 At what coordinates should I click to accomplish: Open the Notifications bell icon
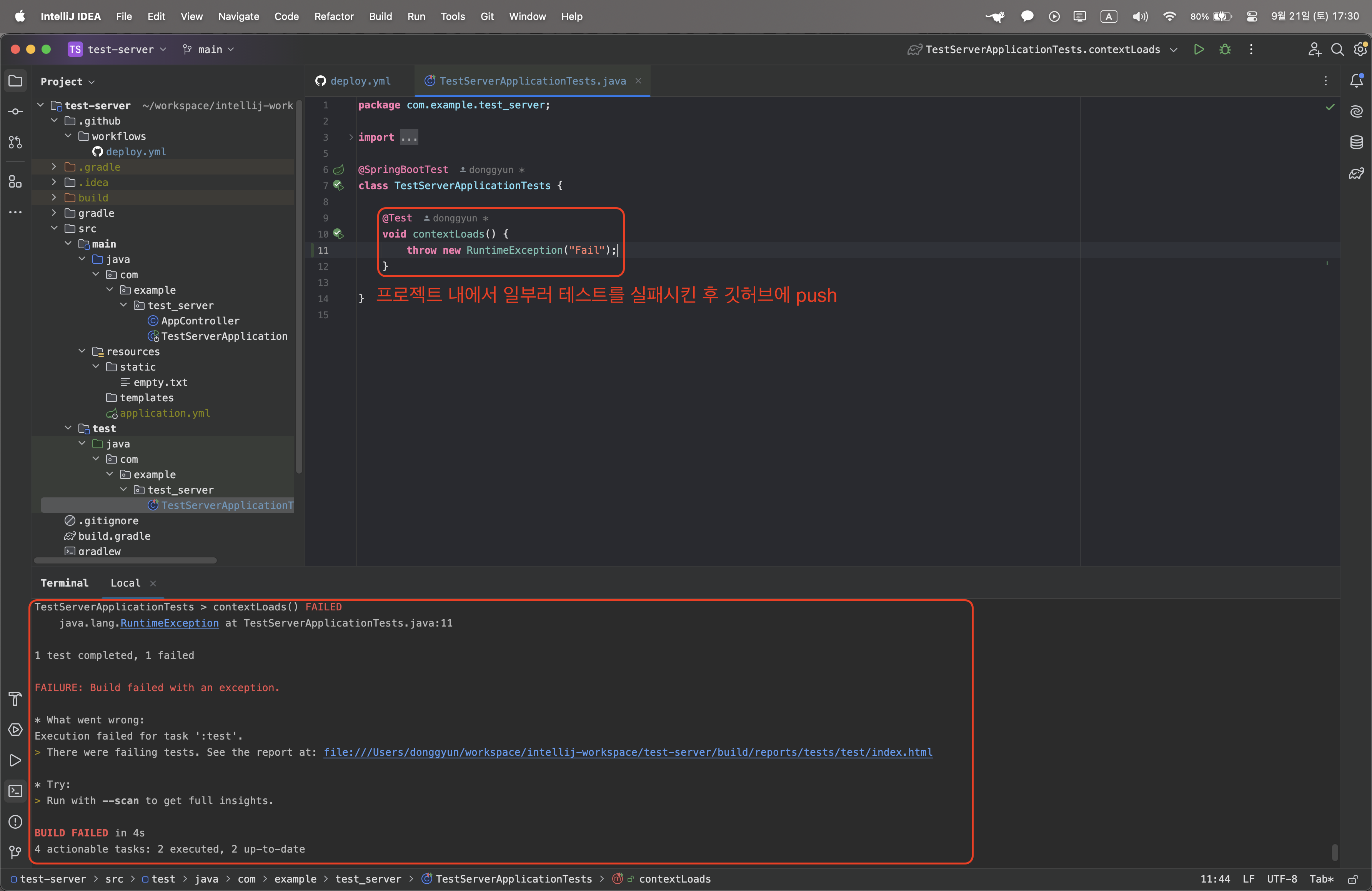[1357, 81]
